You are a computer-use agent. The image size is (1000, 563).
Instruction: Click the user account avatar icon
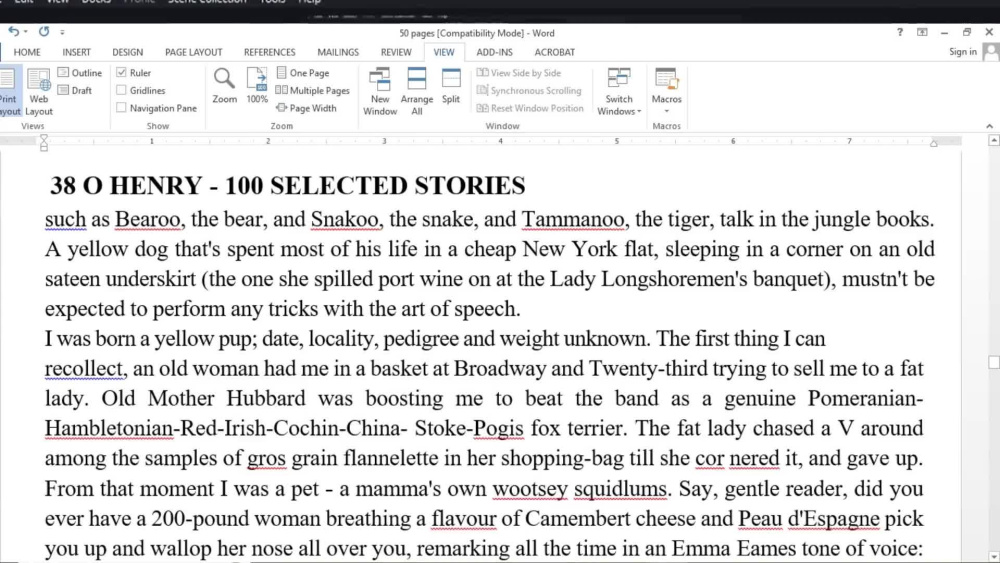(990, 52)
